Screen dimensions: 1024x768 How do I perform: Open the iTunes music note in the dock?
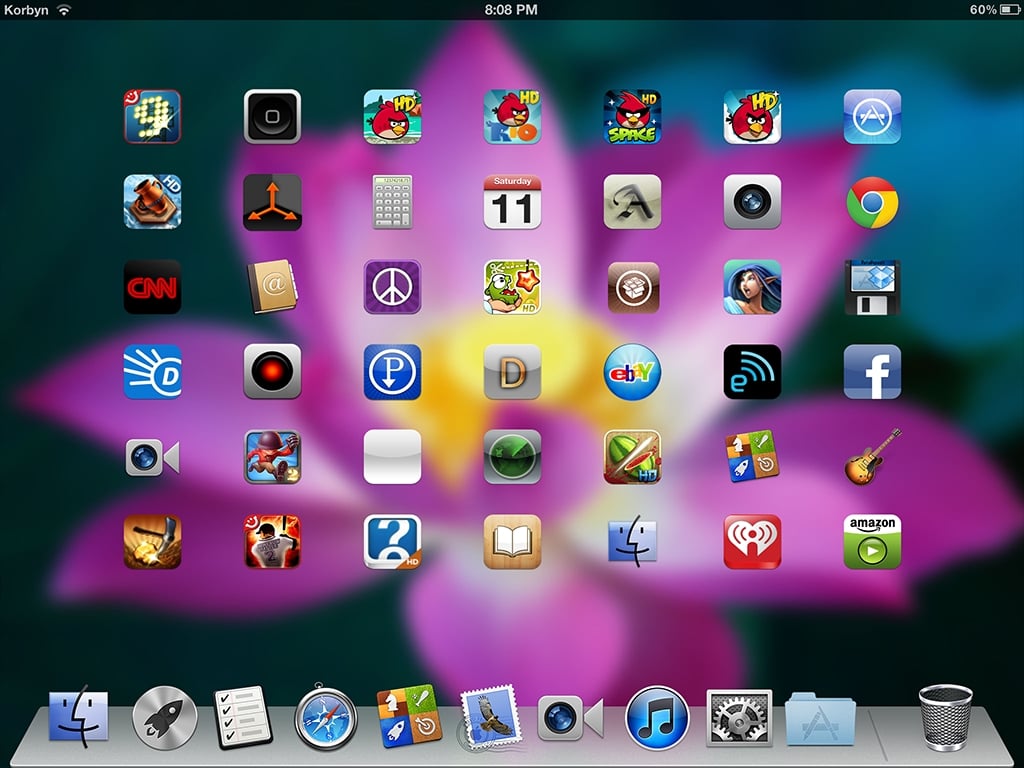coord(657,718)
